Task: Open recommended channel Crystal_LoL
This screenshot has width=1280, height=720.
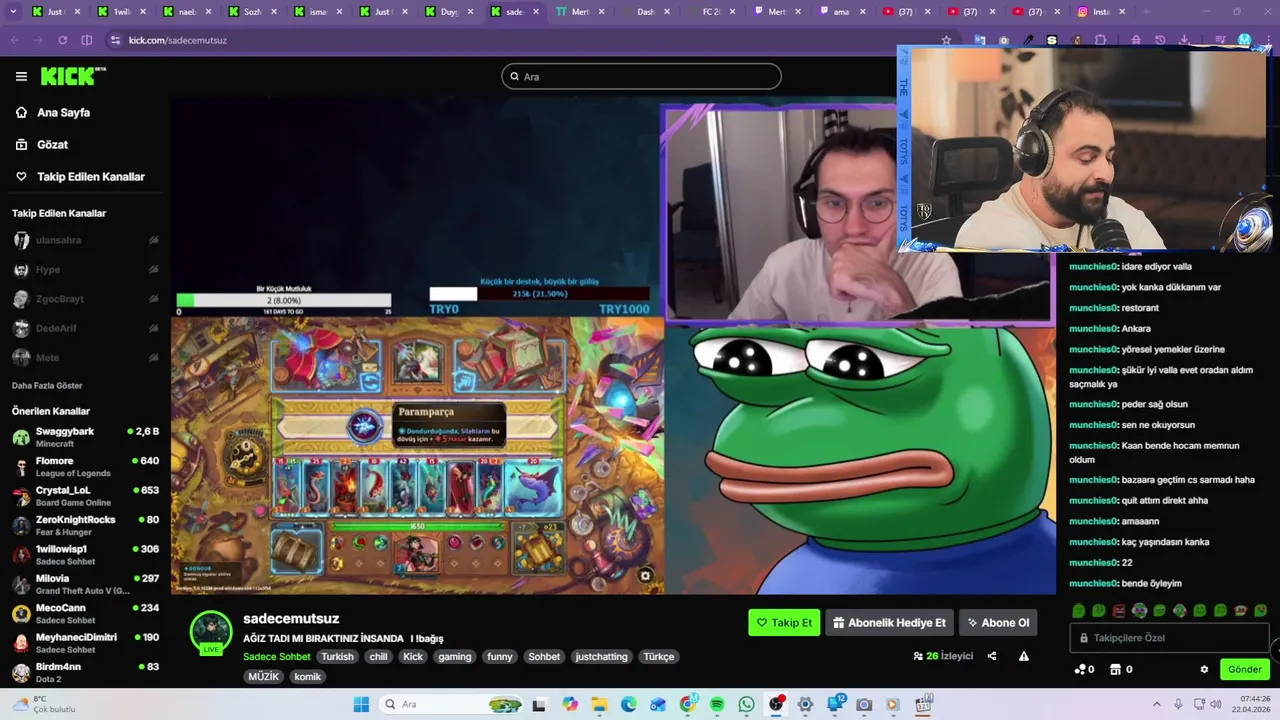Action: click(85, 496)
